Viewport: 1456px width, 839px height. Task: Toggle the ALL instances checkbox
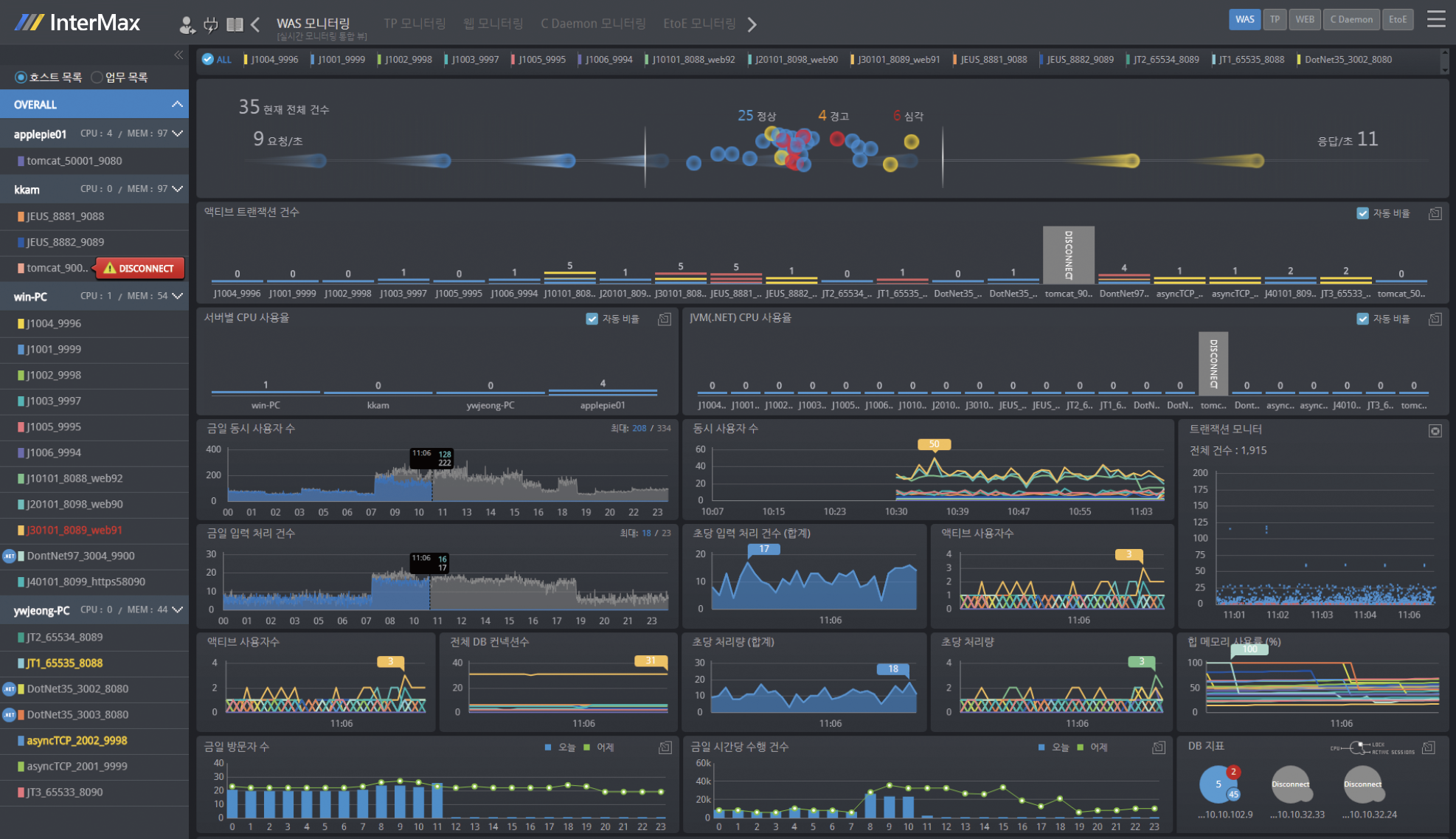208,60
